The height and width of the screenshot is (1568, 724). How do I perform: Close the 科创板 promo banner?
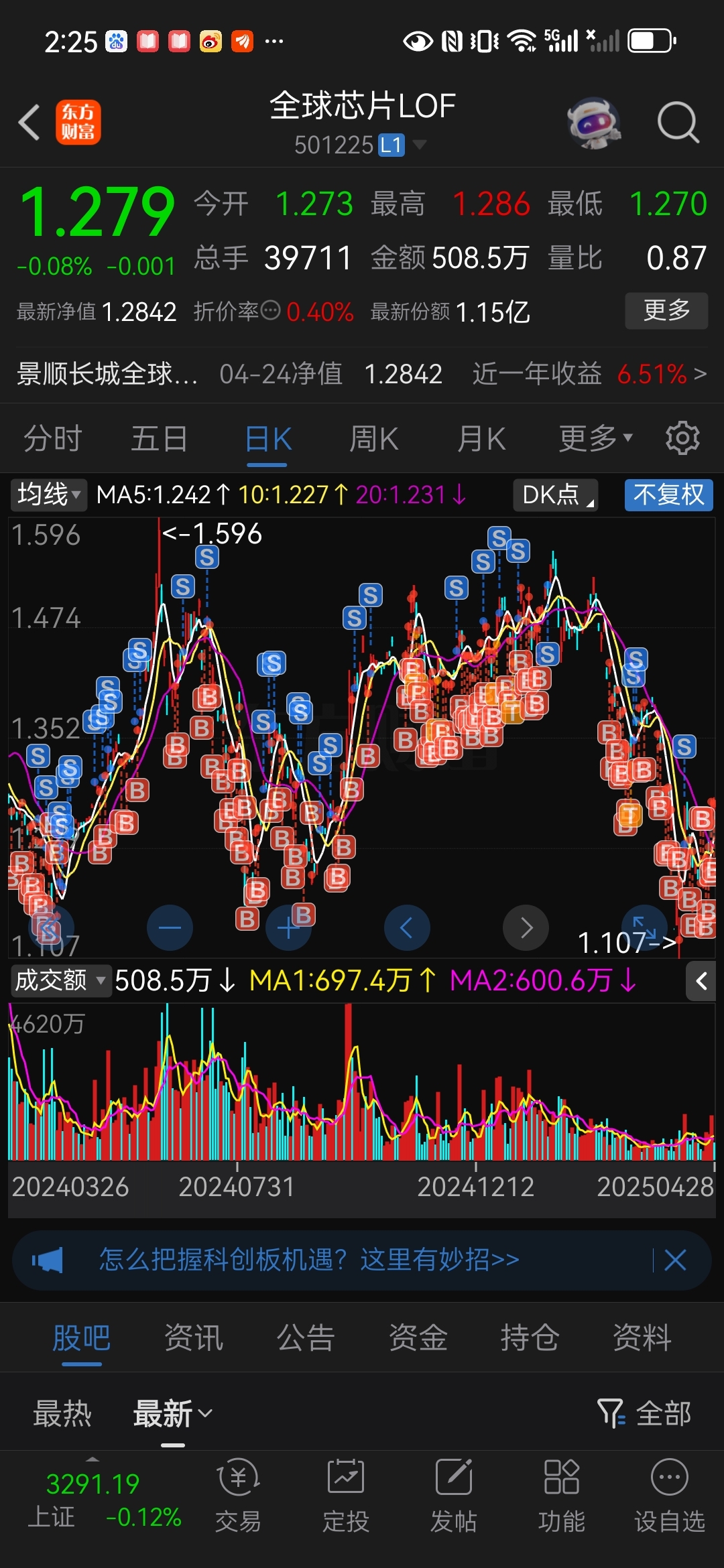[675, 1260]
